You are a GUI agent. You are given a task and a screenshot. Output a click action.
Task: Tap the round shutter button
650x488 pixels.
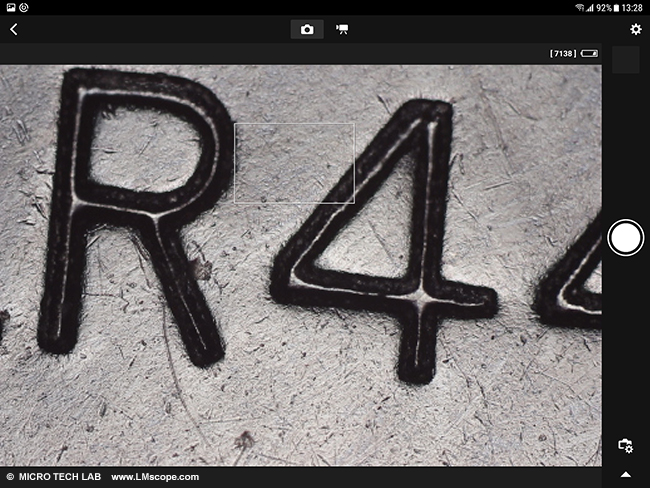pyautogui.click(x=625, y=238)
